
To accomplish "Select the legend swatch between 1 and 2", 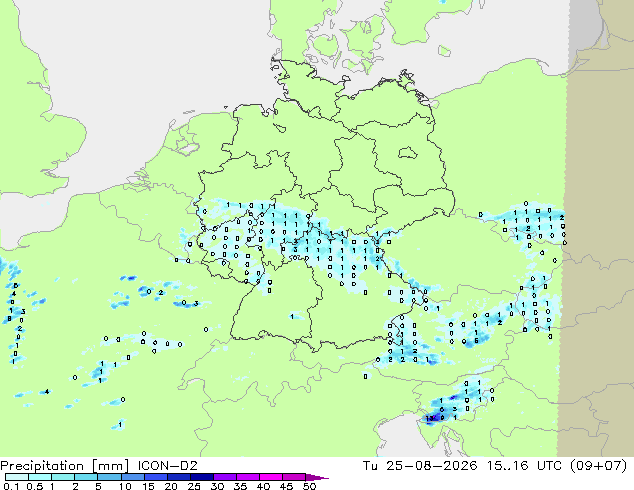I will (63, 477).
